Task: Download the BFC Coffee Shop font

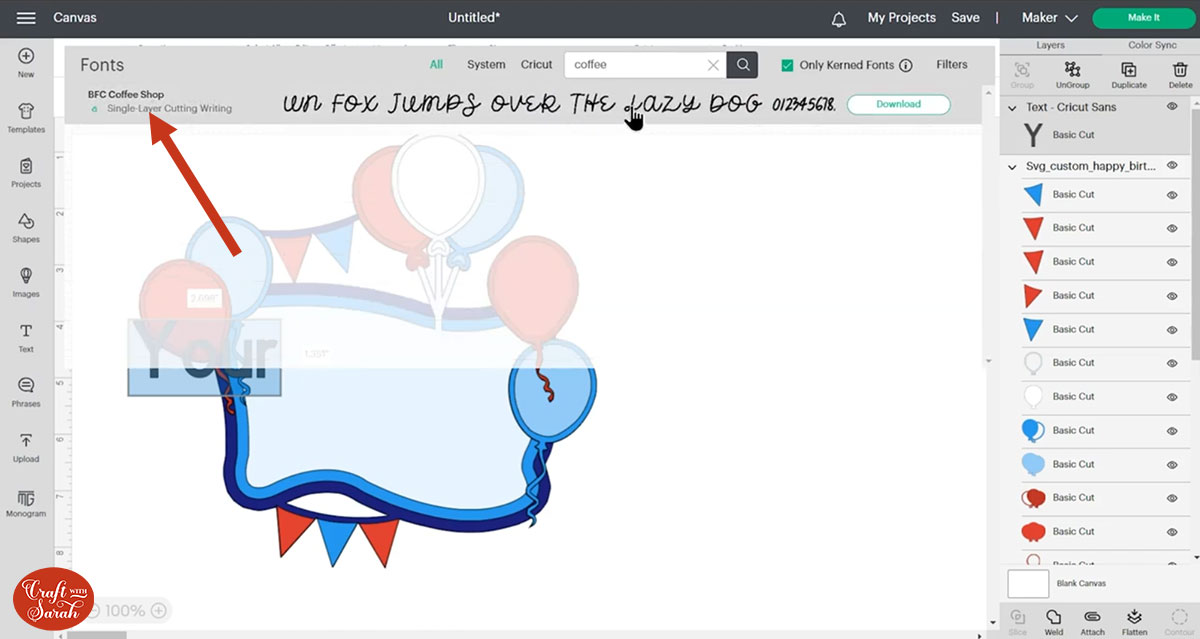Action: pyautogui.click(x=898, y=104)
